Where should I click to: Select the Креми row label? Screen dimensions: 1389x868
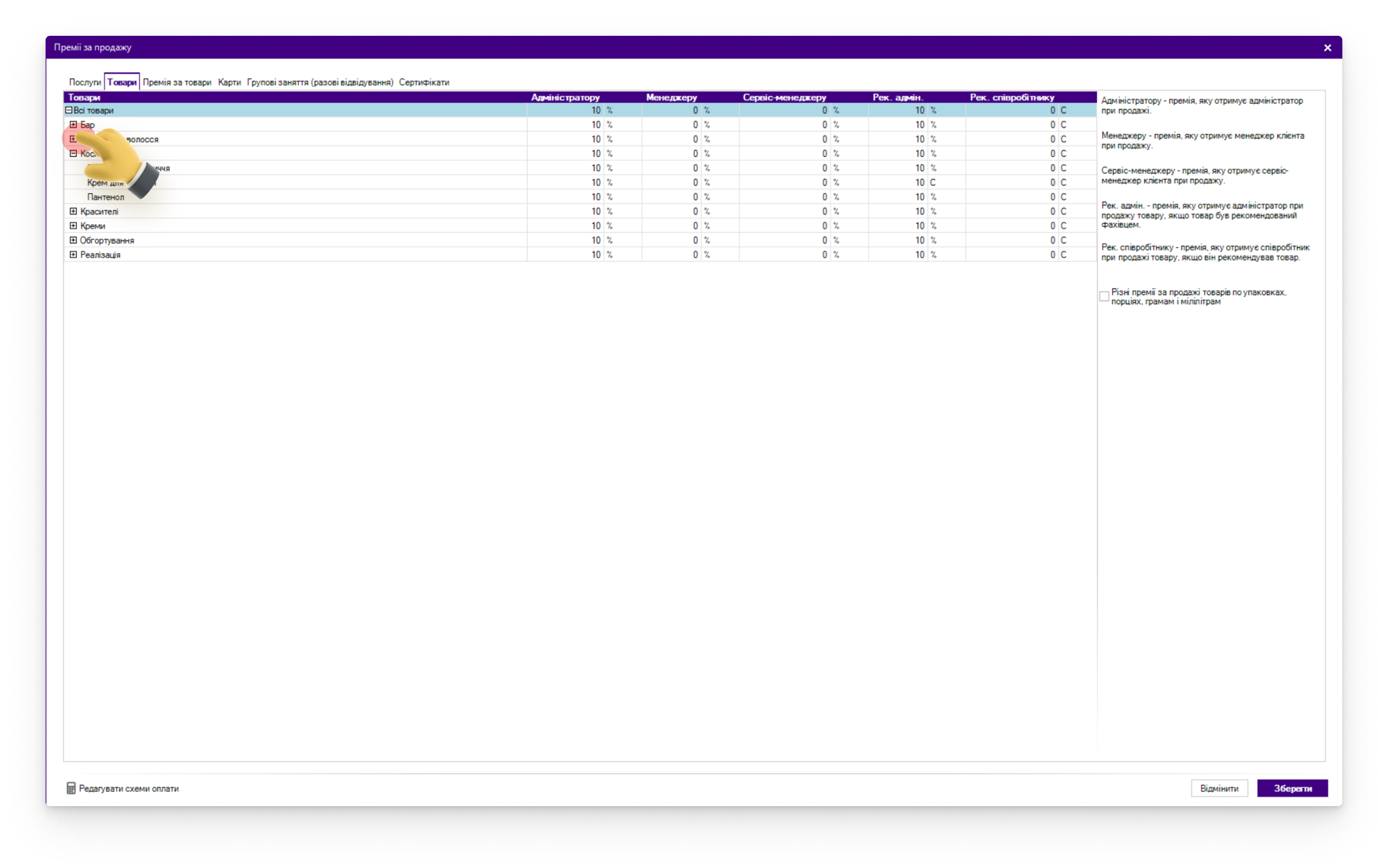pyautogui.click(x=92, y=226)
